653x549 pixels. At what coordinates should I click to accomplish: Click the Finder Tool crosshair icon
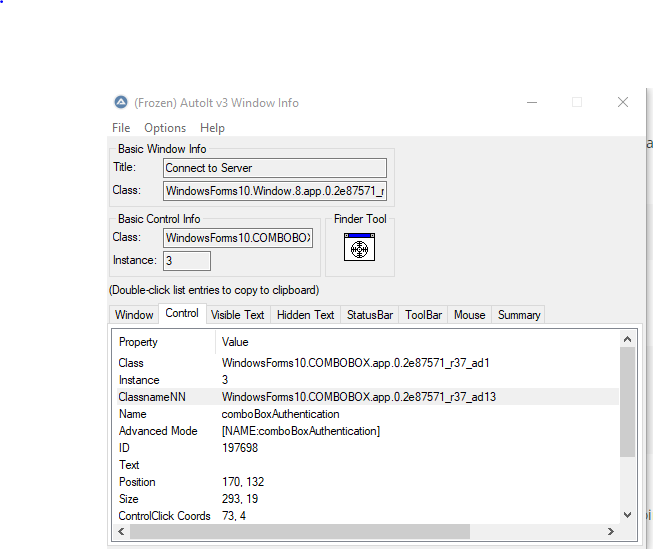(x=359, y=247)
